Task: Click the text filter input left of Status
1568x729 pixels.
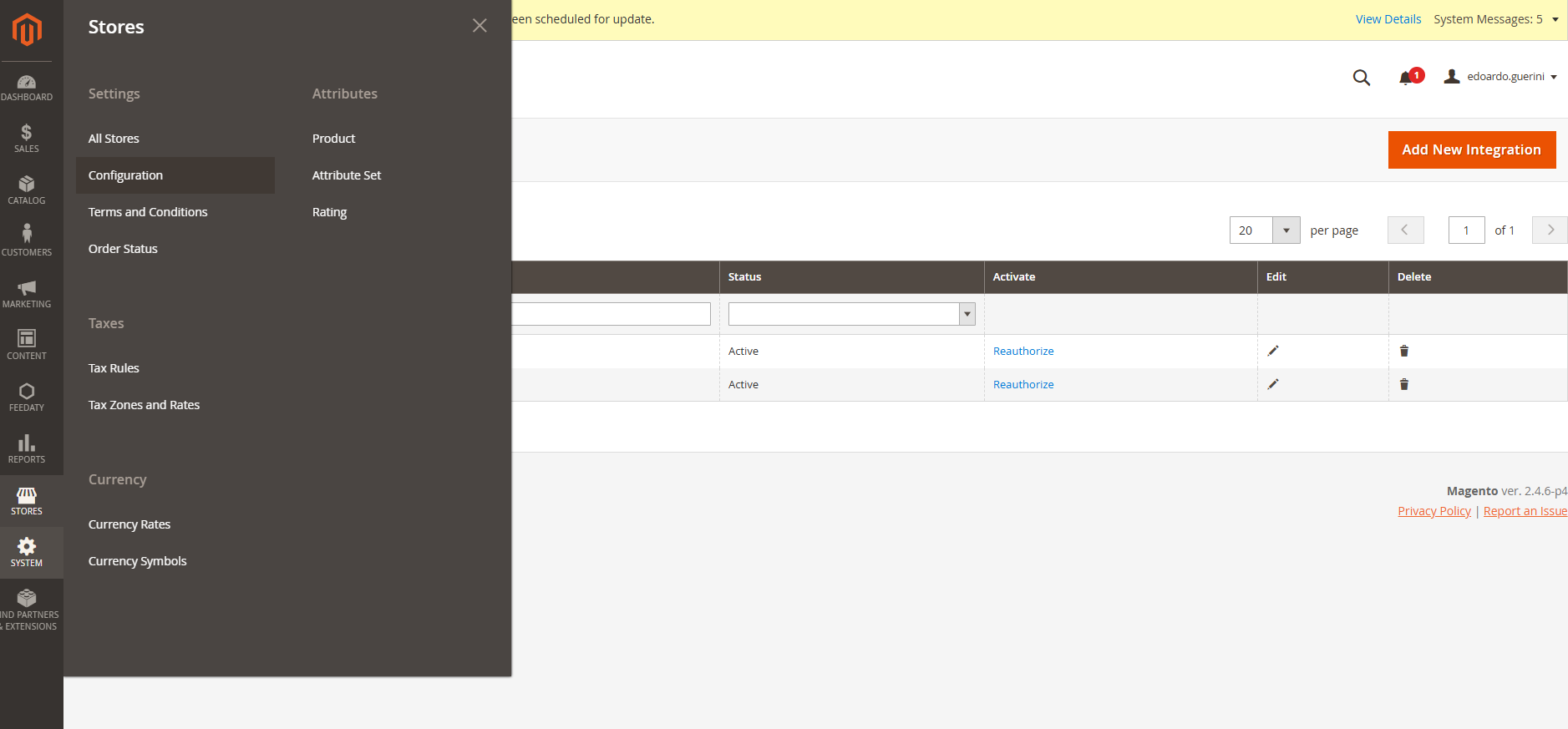Action: click(611, 314)
